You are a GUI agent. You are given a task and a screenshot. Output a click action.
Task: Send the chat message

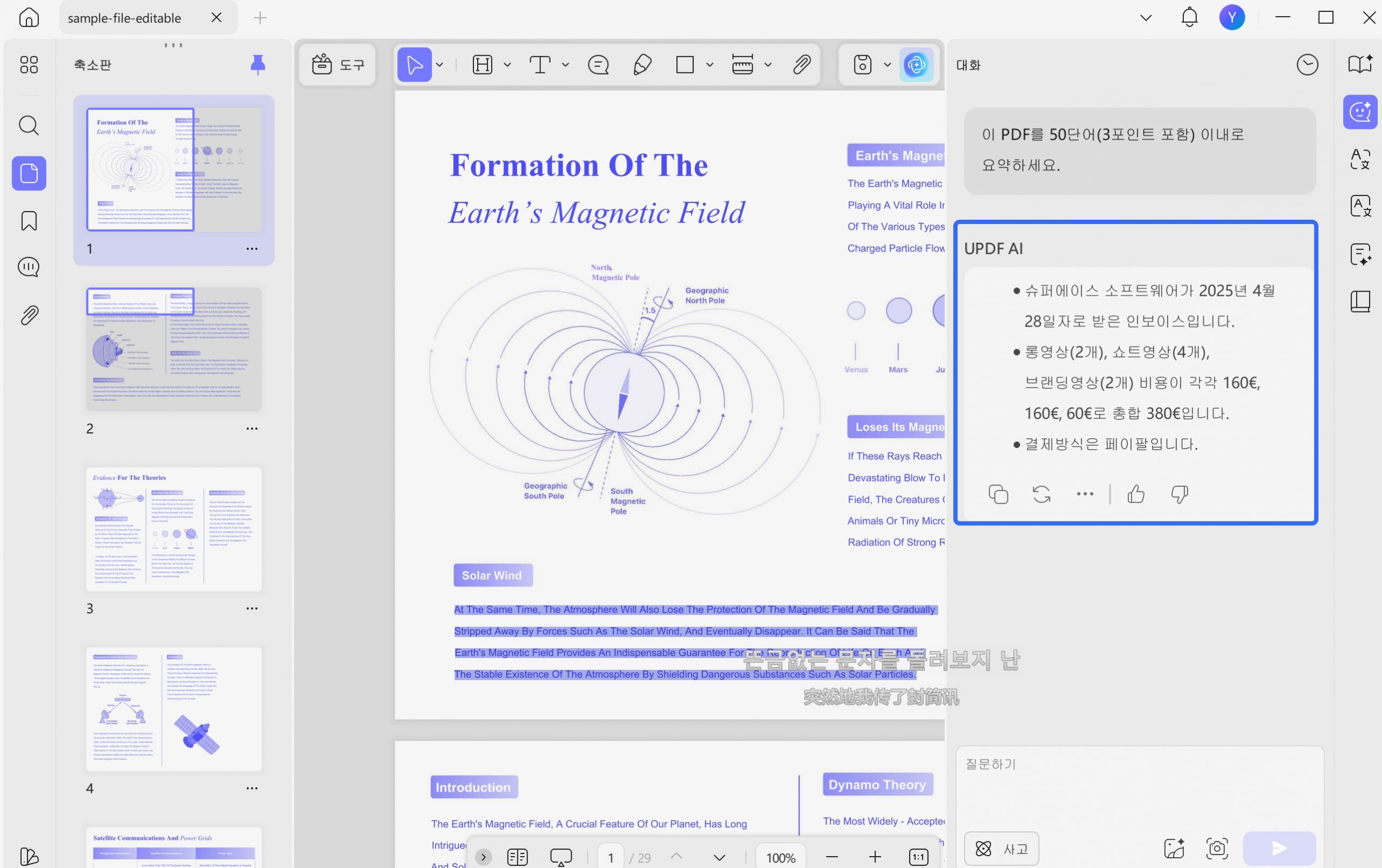[x=1279, y=849]
